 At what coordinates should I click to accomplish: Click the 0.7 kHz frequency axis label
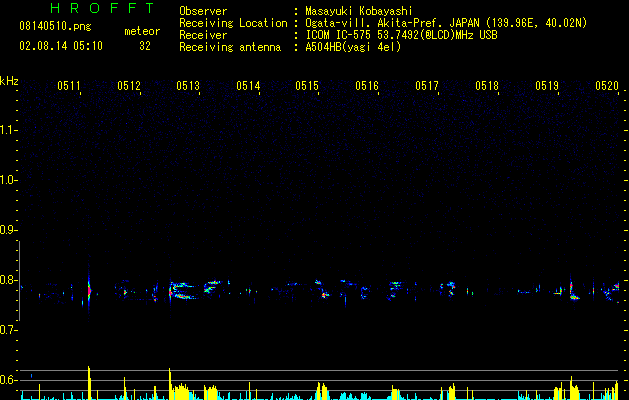[x=8, y=330]
